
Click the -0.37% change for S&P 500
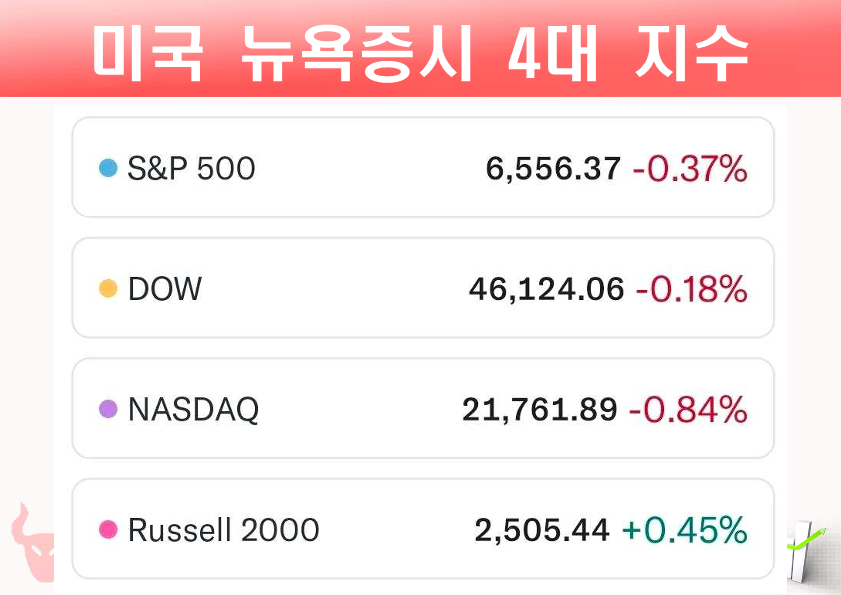[690, 169]
